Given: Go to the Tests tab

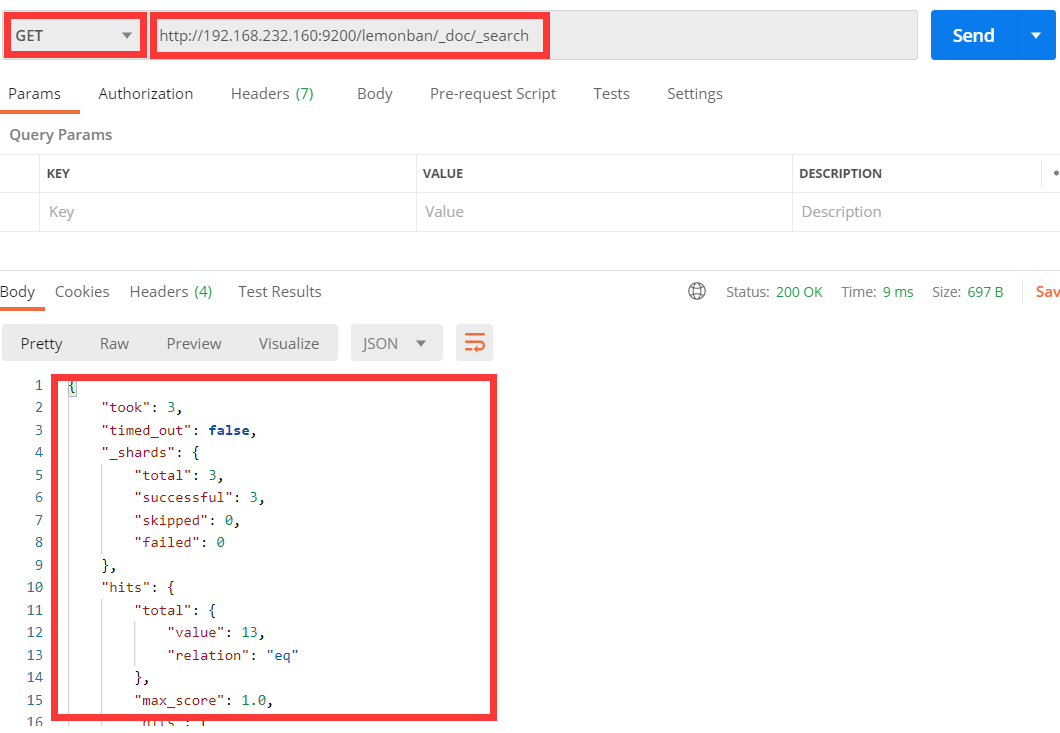Looking at the screenshot, I should 611,94.
